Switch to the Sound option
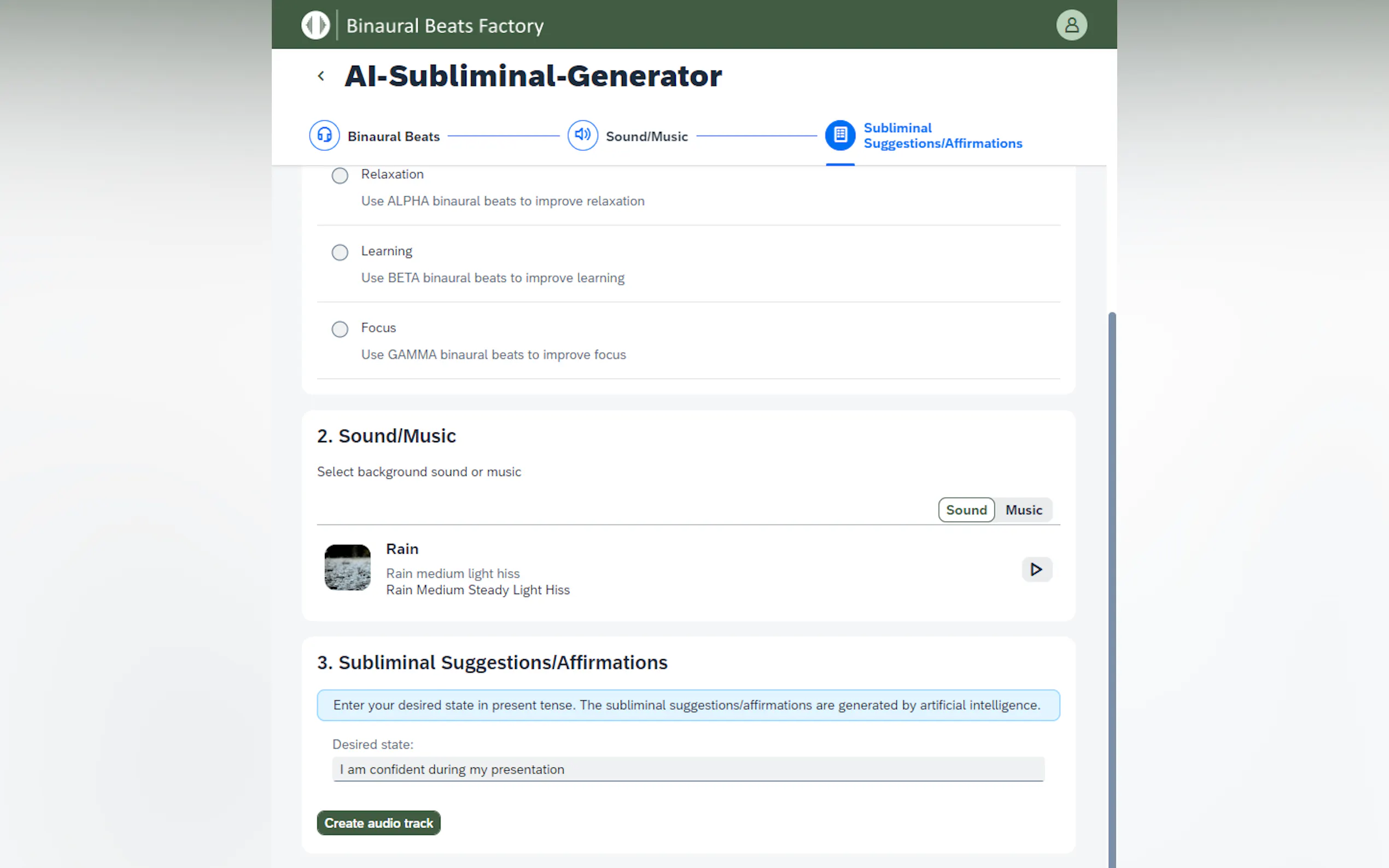This screenshot has width=1389, height=868. point(966,510)
